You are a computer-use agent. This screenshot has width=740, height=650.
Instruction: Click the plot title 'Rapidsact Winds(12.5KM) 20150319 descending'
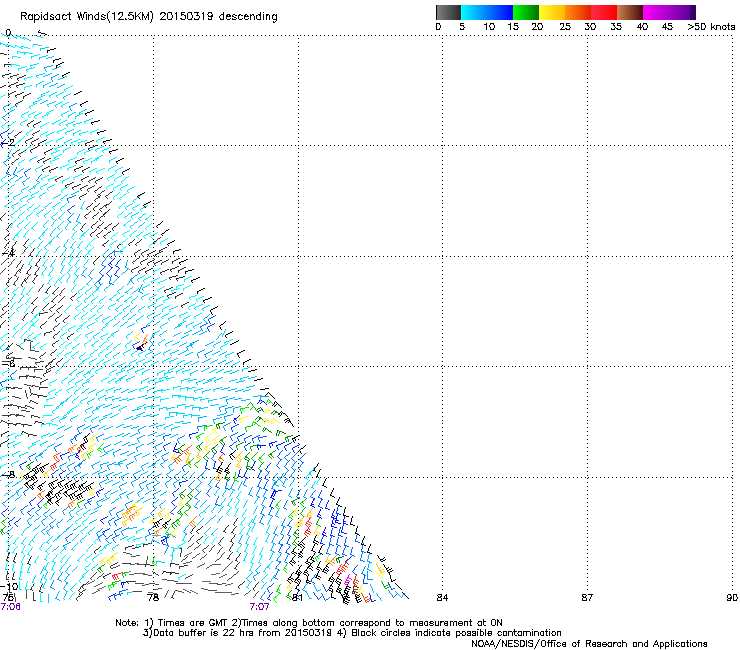149,17
